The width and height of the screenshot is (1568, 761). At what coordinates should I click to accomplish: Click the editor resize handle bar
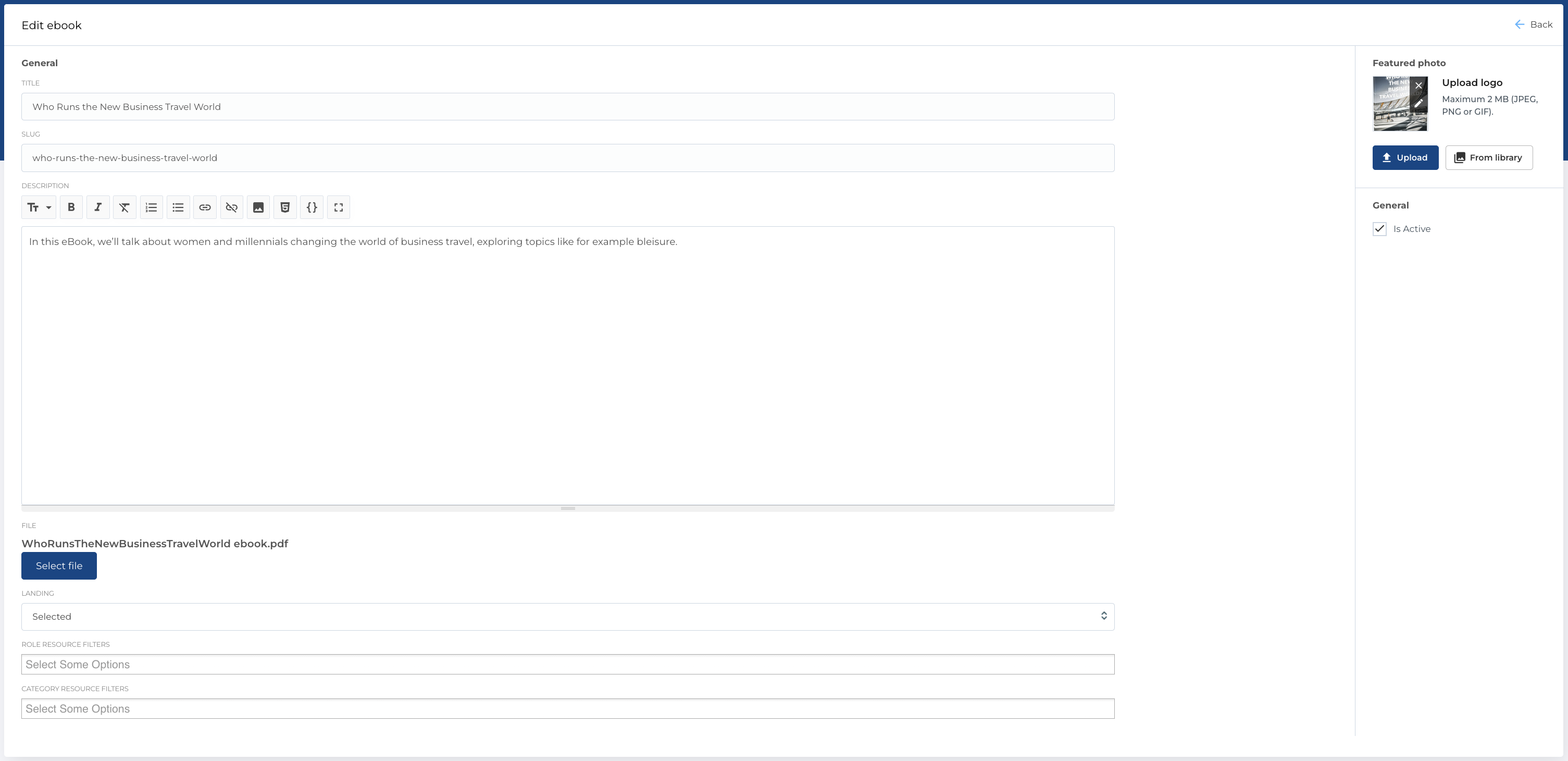(567, 508)
